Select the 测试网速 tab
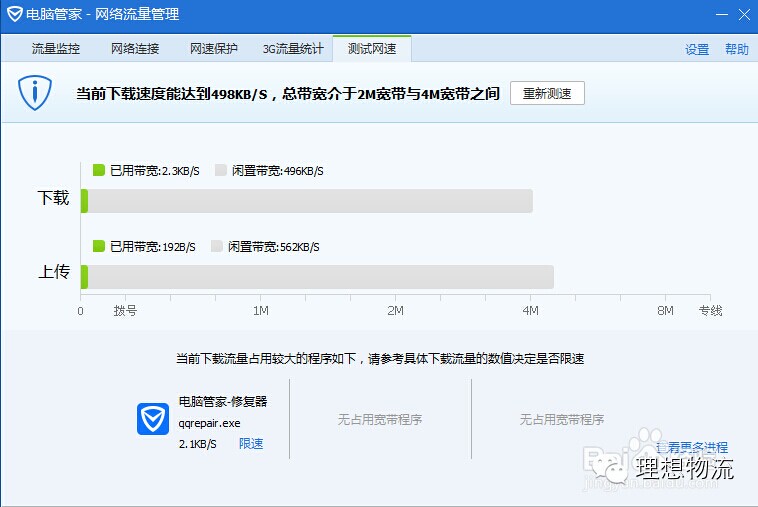The width and height of the screenshot is (758, 507). coord(372,49)
